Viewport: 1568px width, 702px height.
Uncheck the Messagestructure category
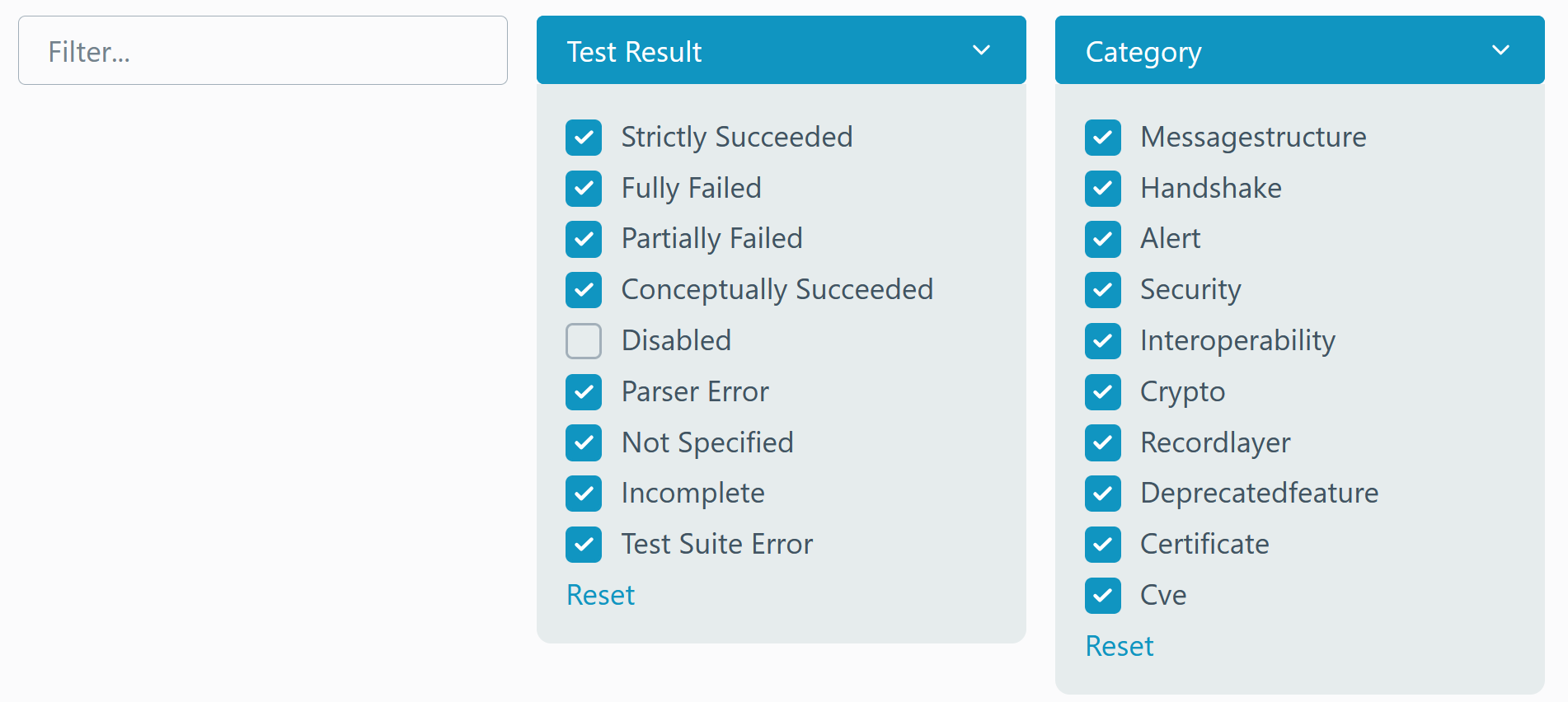[x=1103, y=138]
